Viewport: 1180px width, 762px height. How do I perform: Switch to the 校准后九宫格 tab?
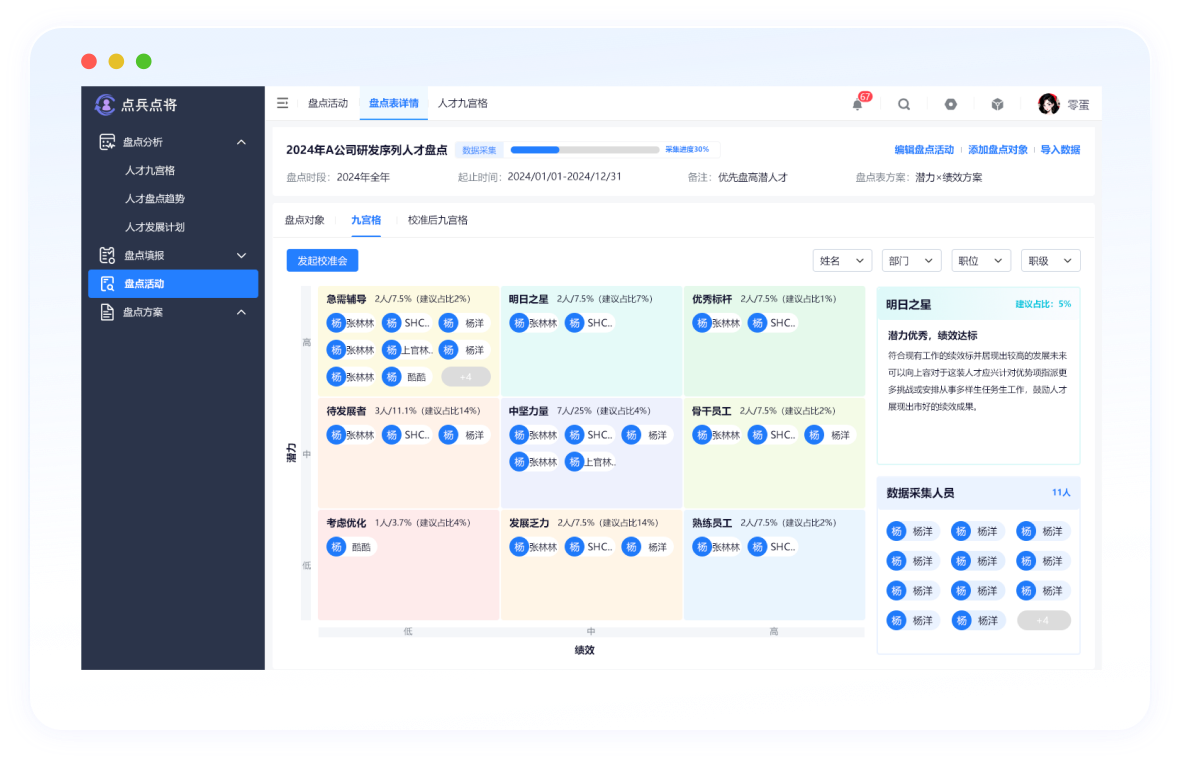point(438,220)
